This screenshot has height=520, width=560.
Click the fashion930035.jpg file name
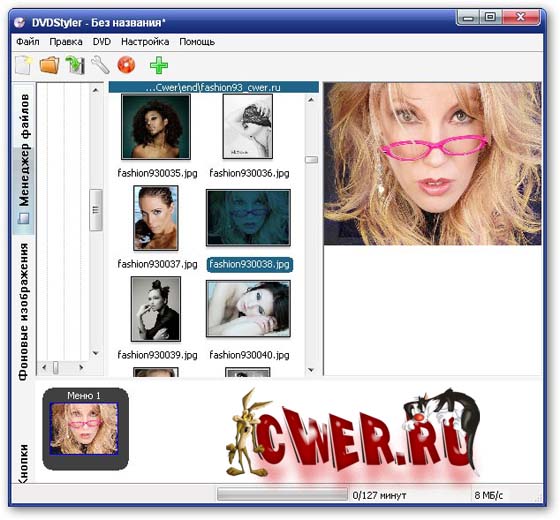click(x=157, y=173)
